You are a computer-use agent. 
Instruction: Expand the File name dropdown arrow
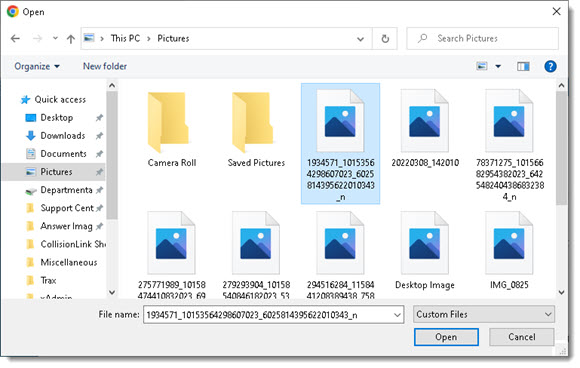click(397, 315)
